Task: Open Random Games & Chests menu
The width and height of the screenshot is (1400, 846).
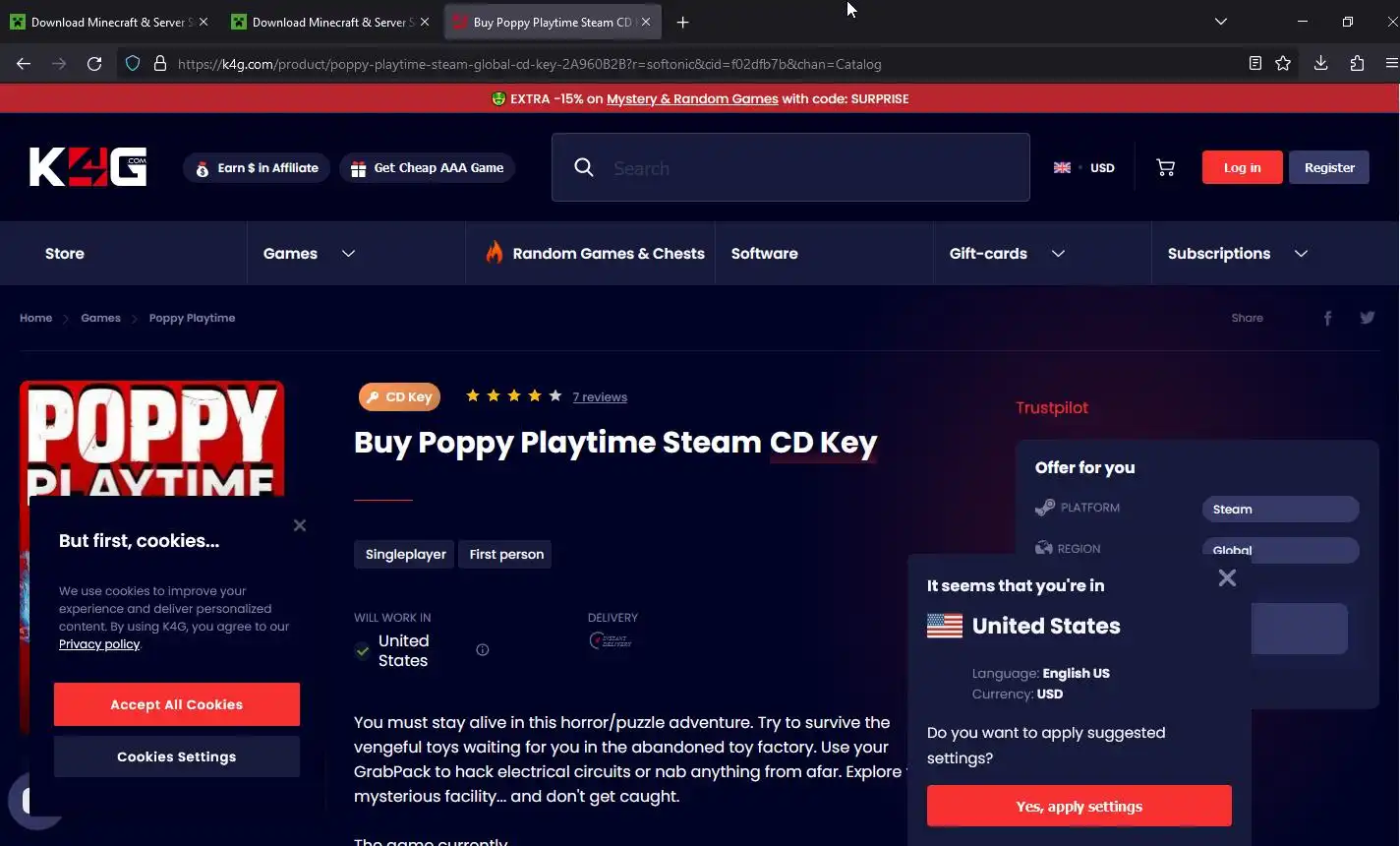Action: click(595, 254)
